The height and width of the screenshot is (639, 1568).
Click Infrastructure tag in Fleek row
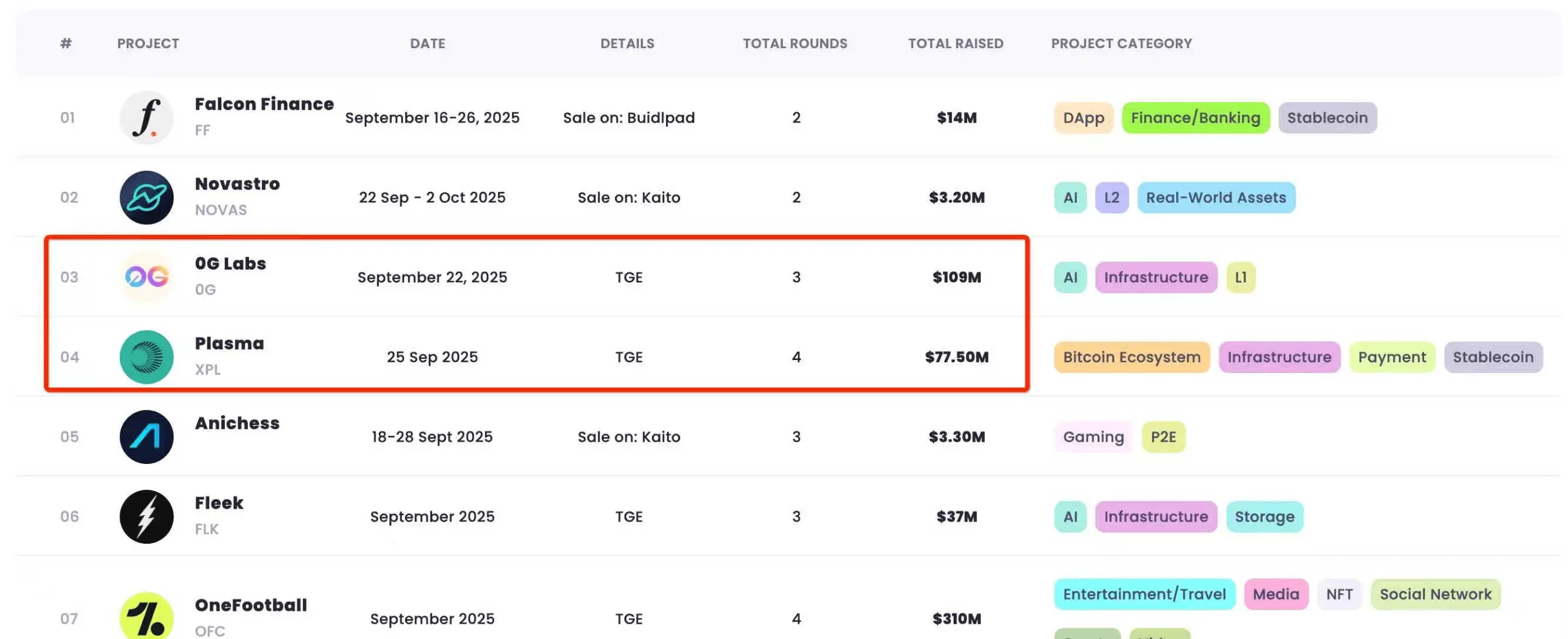[x=1156, y=516]
